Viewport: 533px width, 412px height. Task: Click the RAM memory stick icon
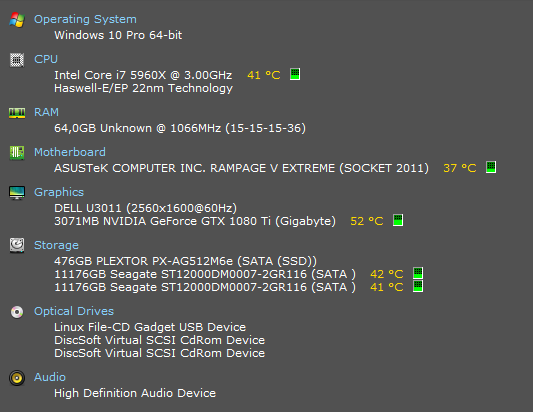click(17, 113)
